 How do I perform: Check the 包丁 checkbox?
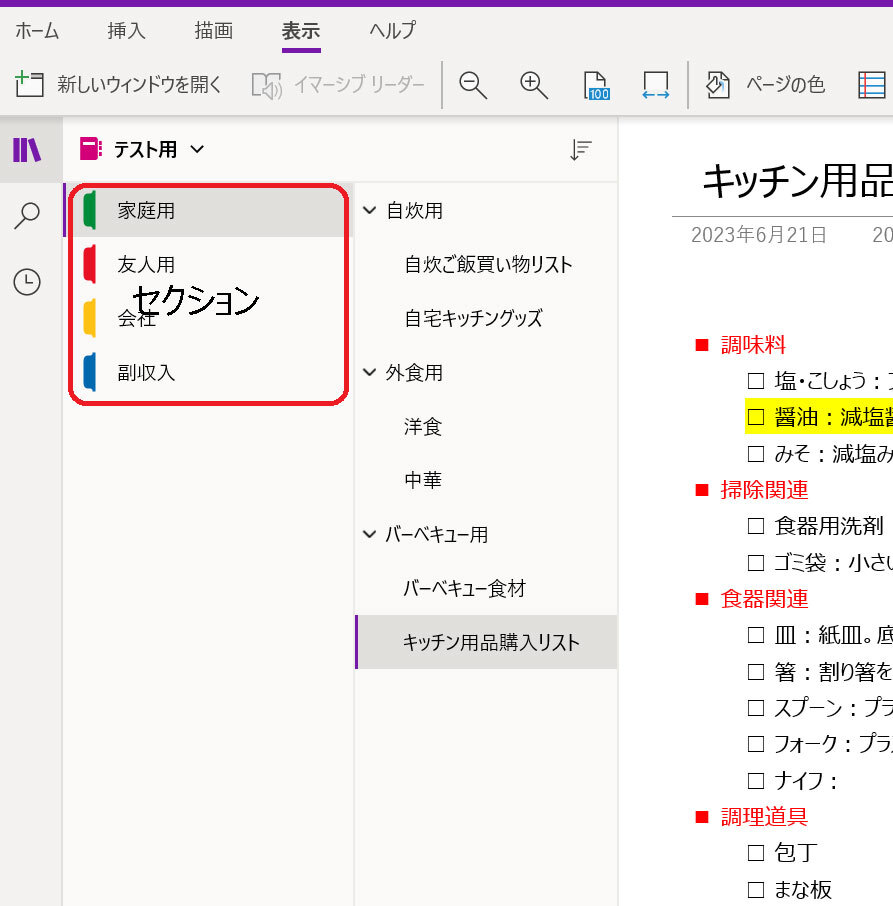[x=756, y=853]
